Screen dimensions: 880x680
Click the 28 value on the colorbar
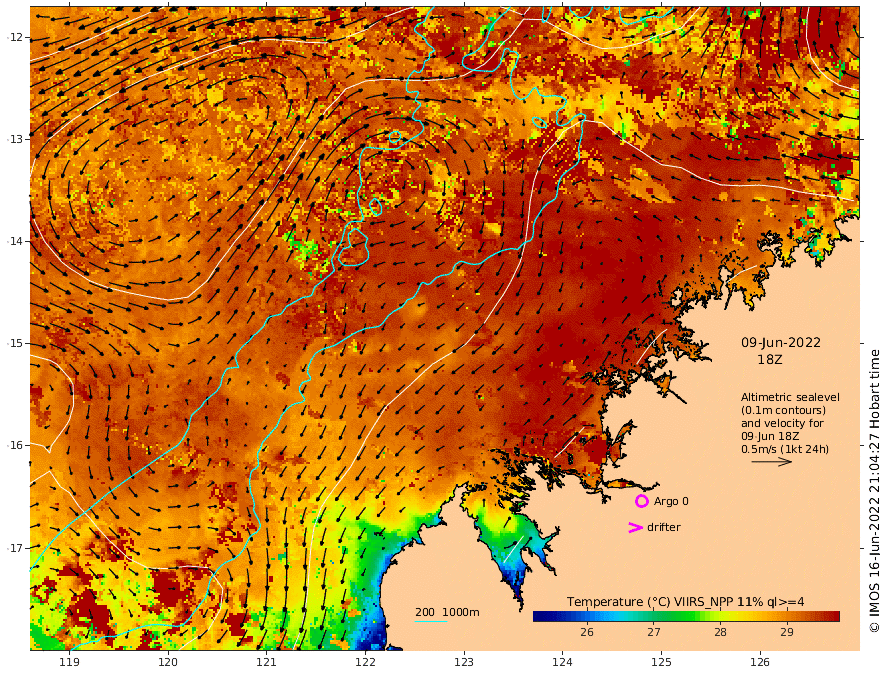720,632
